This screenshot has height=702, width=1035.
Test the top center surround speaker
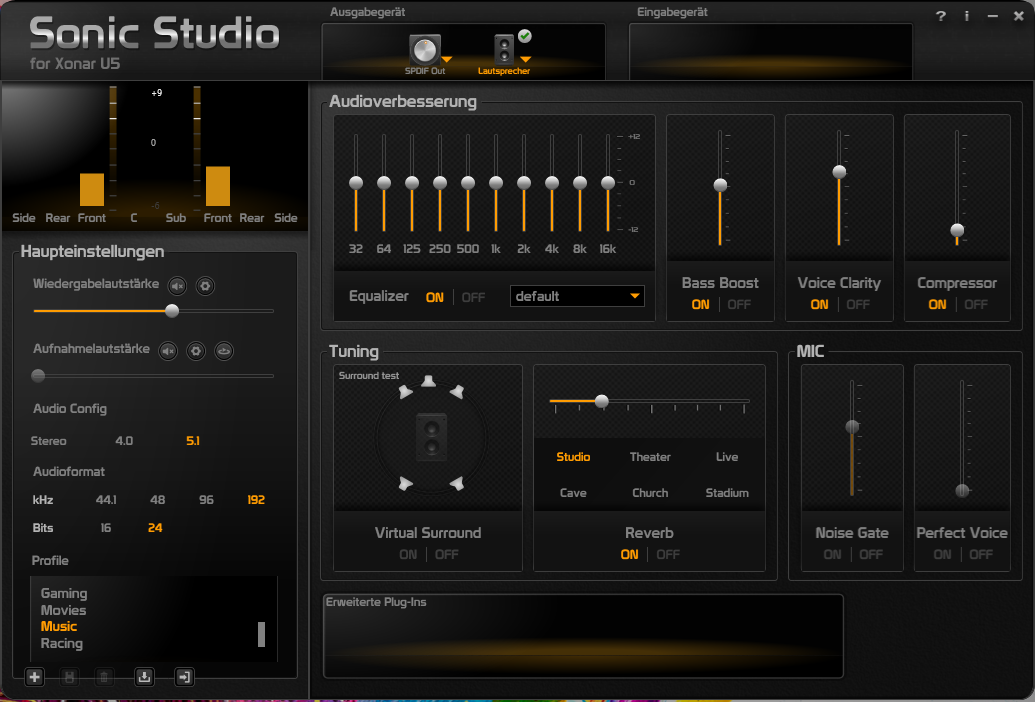point(429,381)
